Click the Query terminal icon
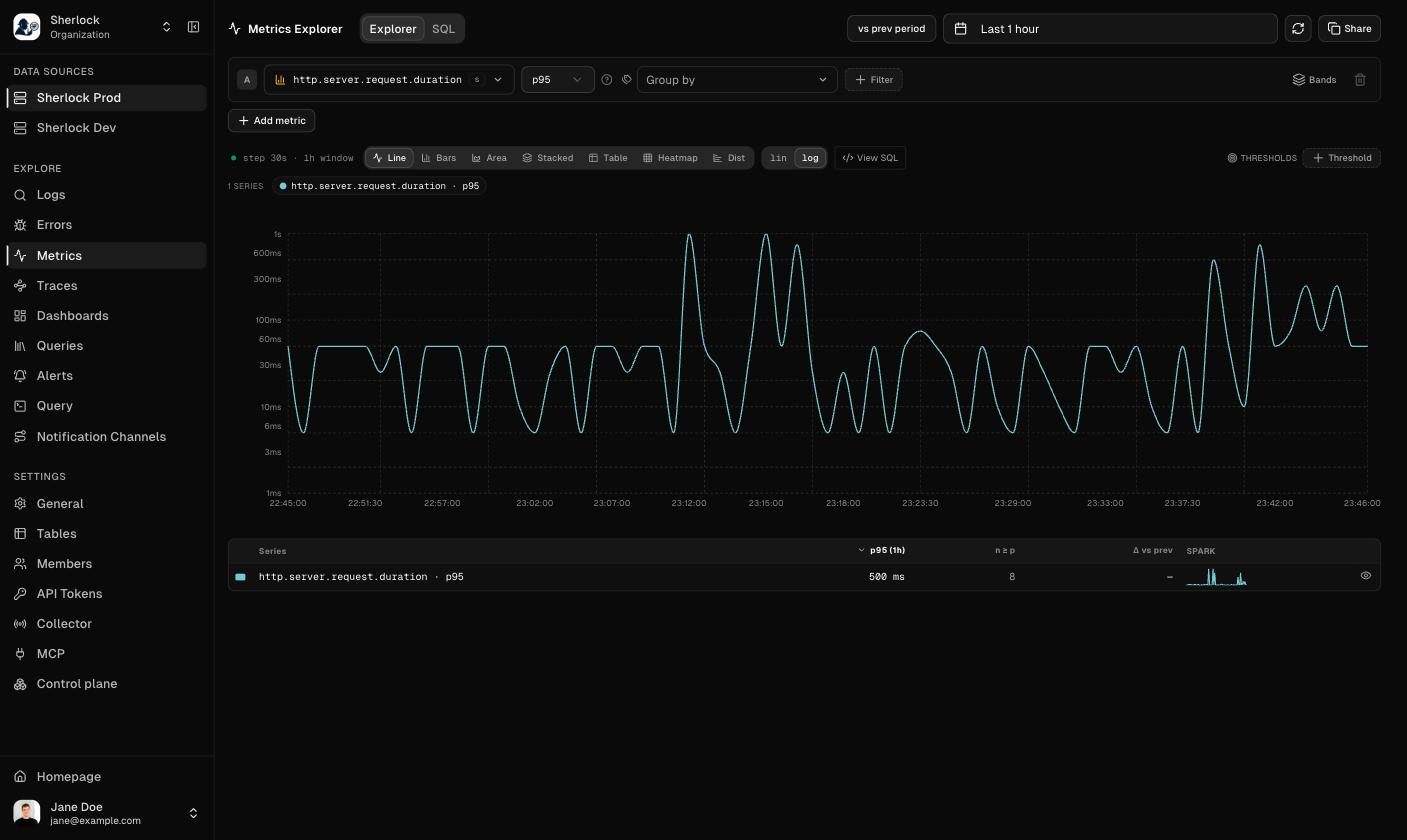This screenshot has width=1407, height=840. (x=20, y=406)
